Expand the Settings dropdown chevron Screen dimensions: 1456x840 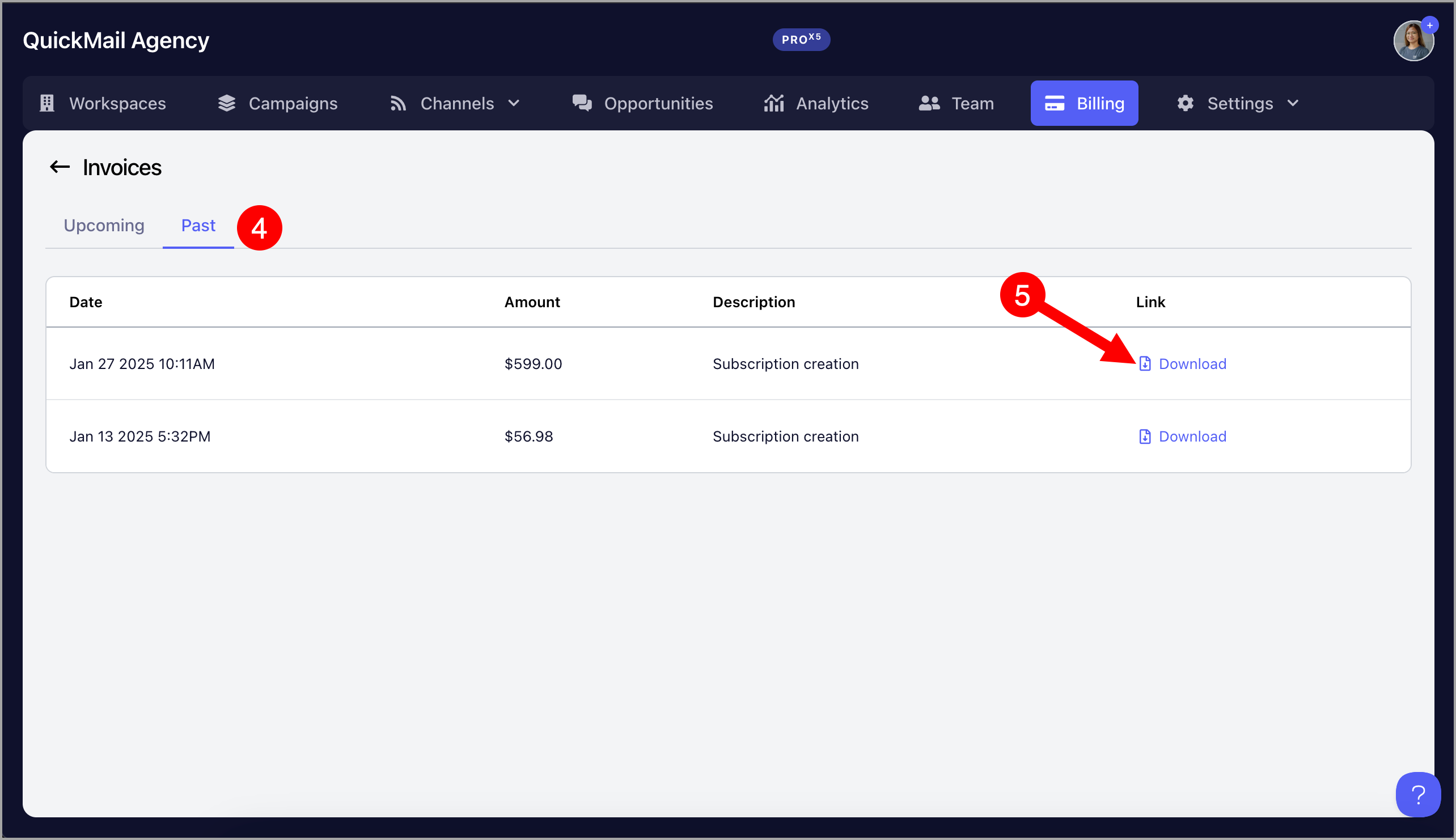1293,103
